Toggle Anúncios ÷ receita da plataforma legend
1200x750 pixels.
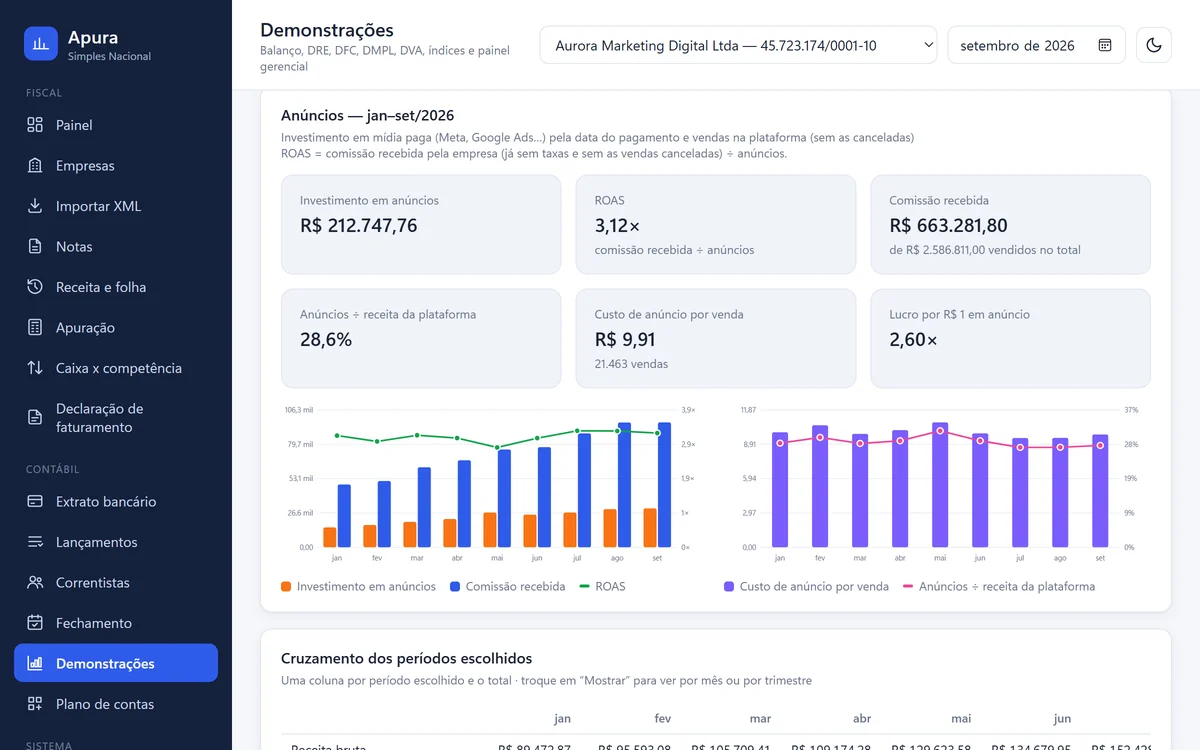click(999, 587)
